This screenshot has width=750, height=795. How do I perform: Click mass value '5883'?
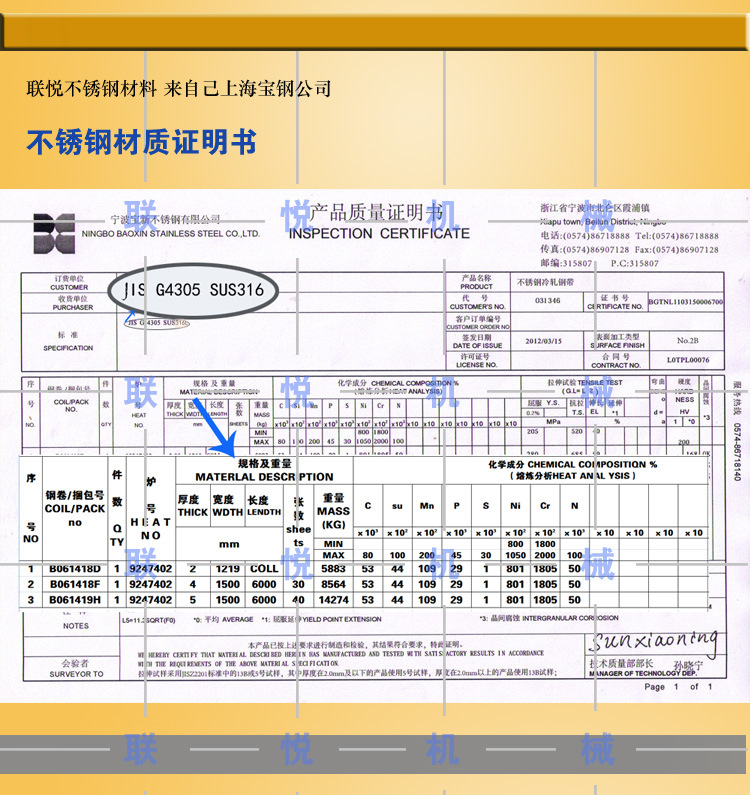333,569
